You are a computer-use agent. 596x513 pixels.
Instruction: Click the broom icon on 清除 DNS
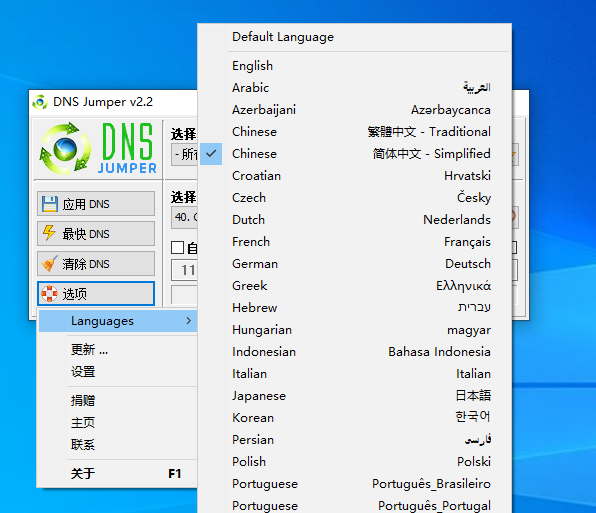50,263
